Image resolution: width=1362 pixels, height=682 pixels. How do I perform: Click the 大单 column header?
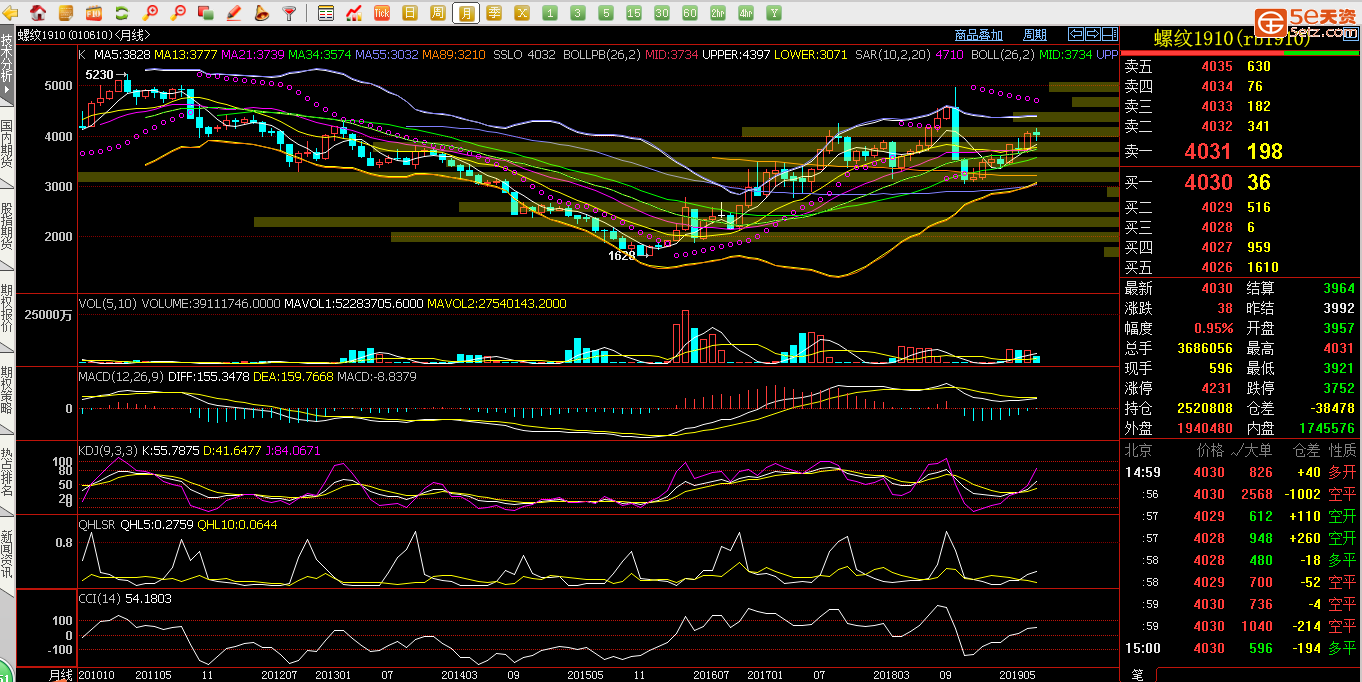1256,451
